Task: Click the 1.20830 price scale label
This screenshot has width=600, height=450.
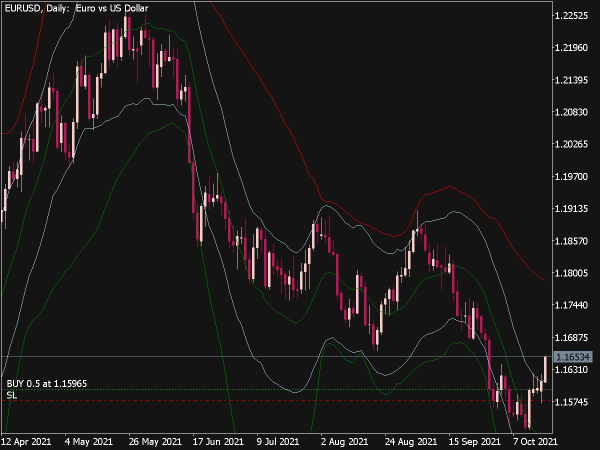Action: pyautogui.click(x=571, y=112)
